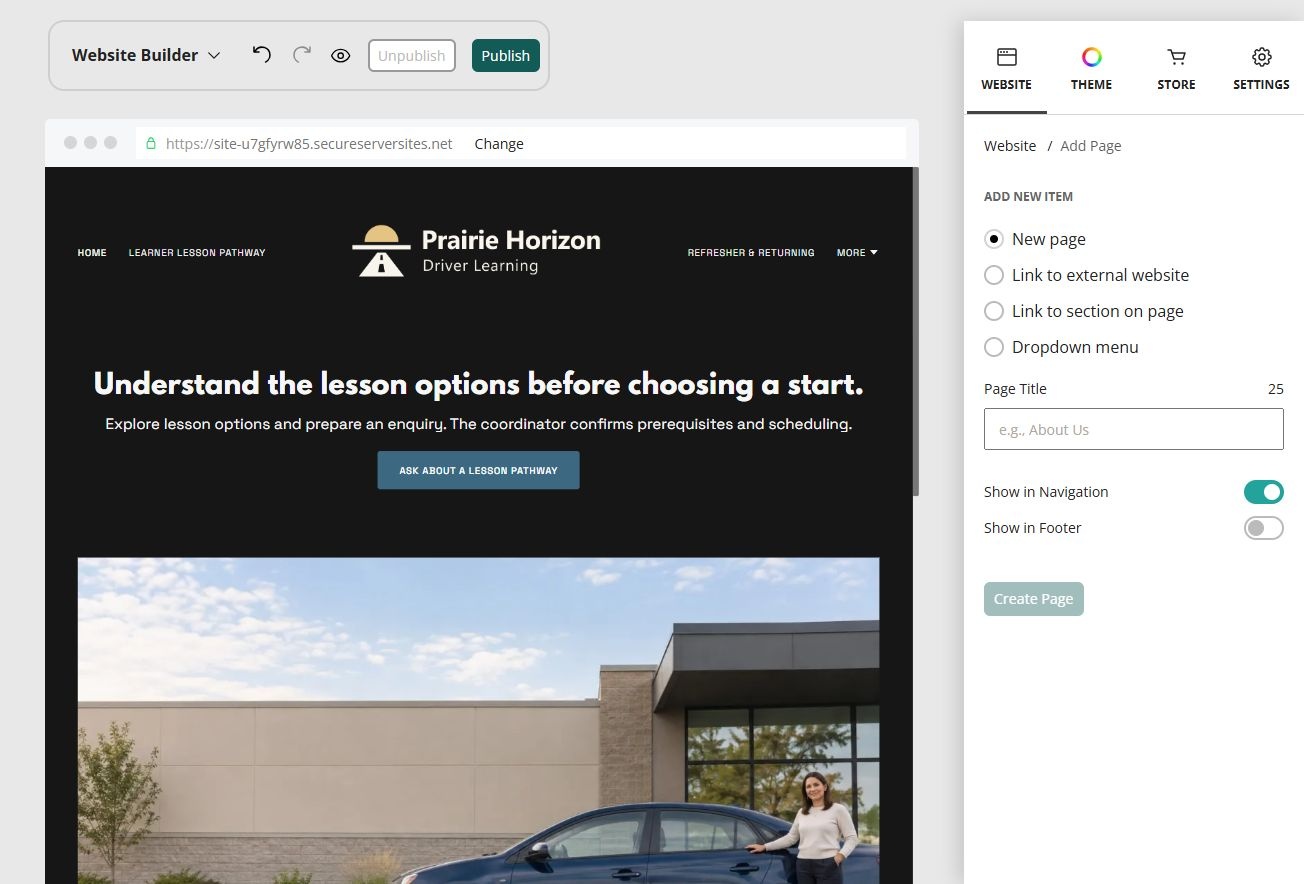The width and height of the screenshot is (1304, 884).
Task: Click Learner Lesson Pathway nav item
Action: [197, 253]
